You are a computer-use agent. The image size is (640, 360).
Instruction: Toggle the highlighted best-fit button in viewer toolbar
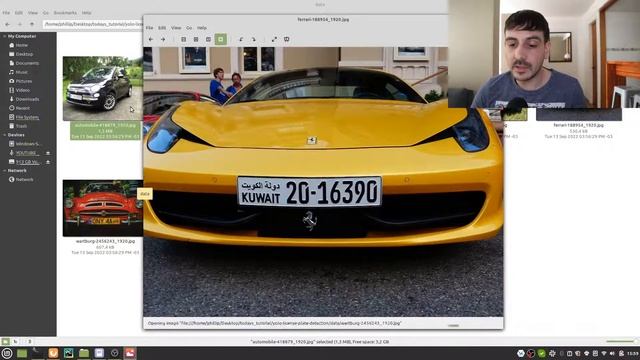(x=221, y=39)
